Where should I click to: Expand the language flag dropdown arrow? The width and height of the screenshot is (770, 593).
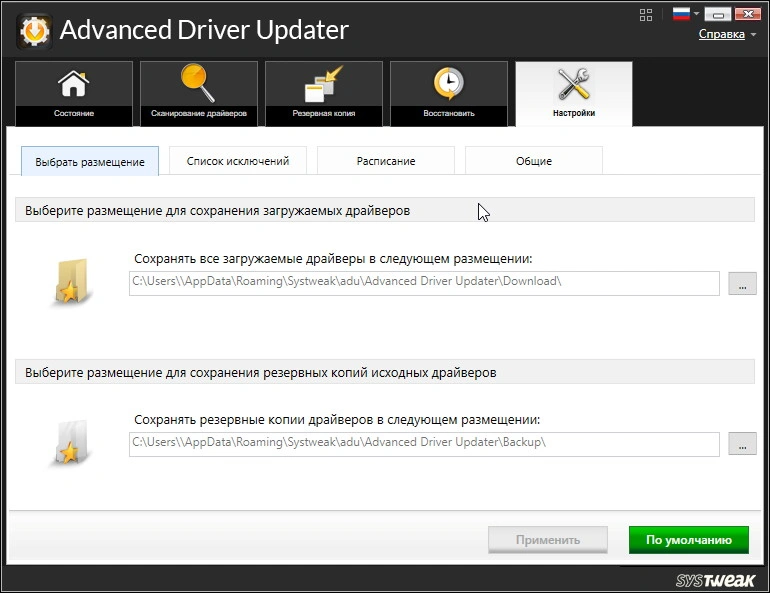(x=696, y=13)
